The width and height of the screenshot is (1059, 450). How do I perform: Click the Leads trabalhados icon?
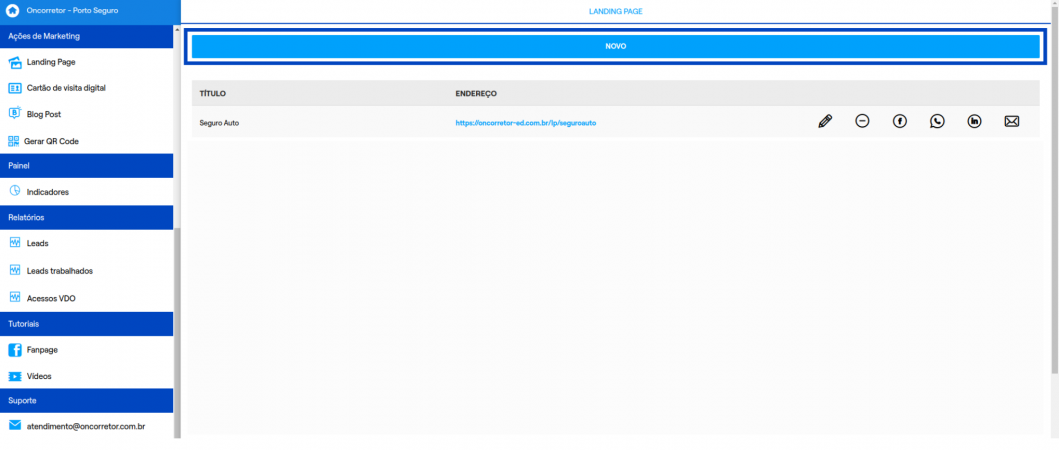point(15,270)
